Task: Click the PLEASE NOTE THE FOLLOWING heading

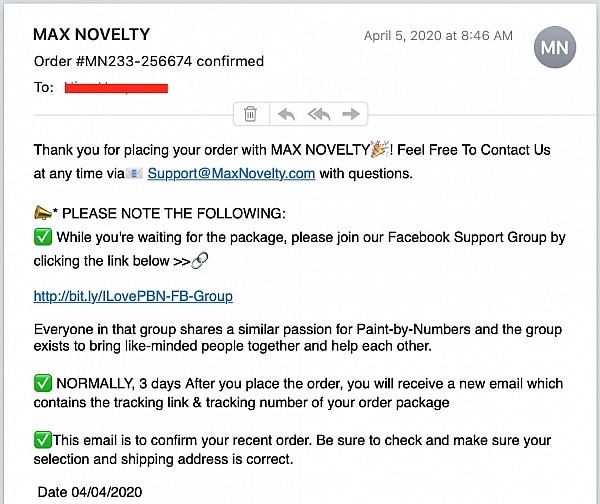Action: (x=174, y=213)
